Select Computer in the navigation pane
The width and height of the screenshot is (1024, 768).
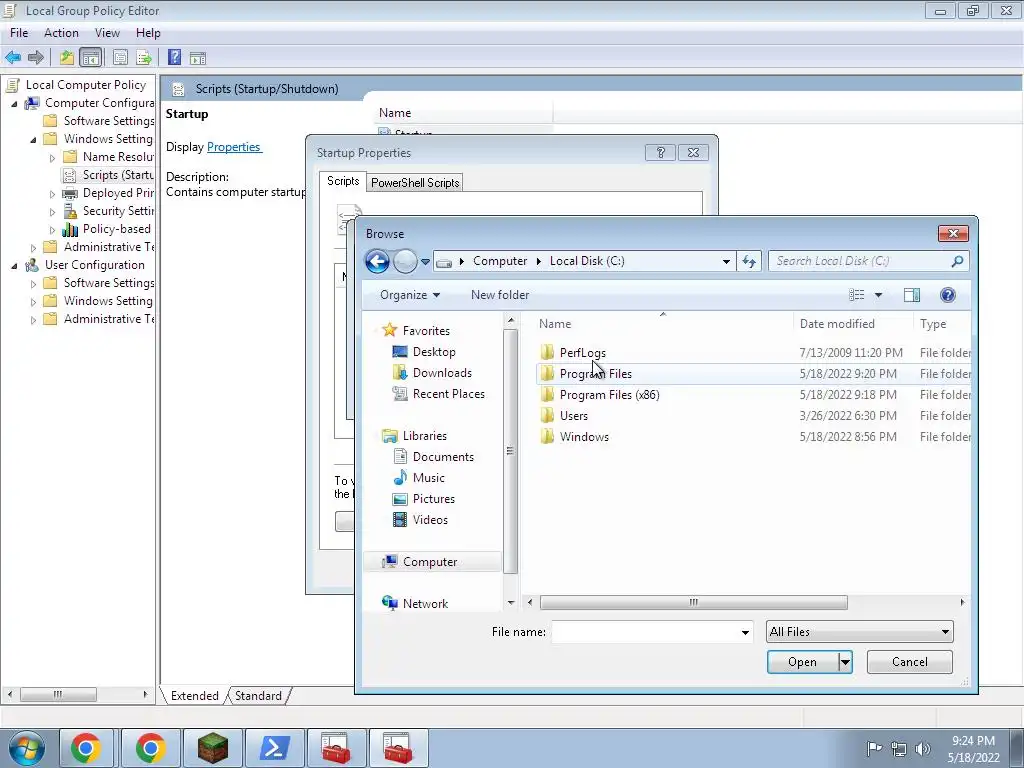pyautogui.click(x=432, y=562)
